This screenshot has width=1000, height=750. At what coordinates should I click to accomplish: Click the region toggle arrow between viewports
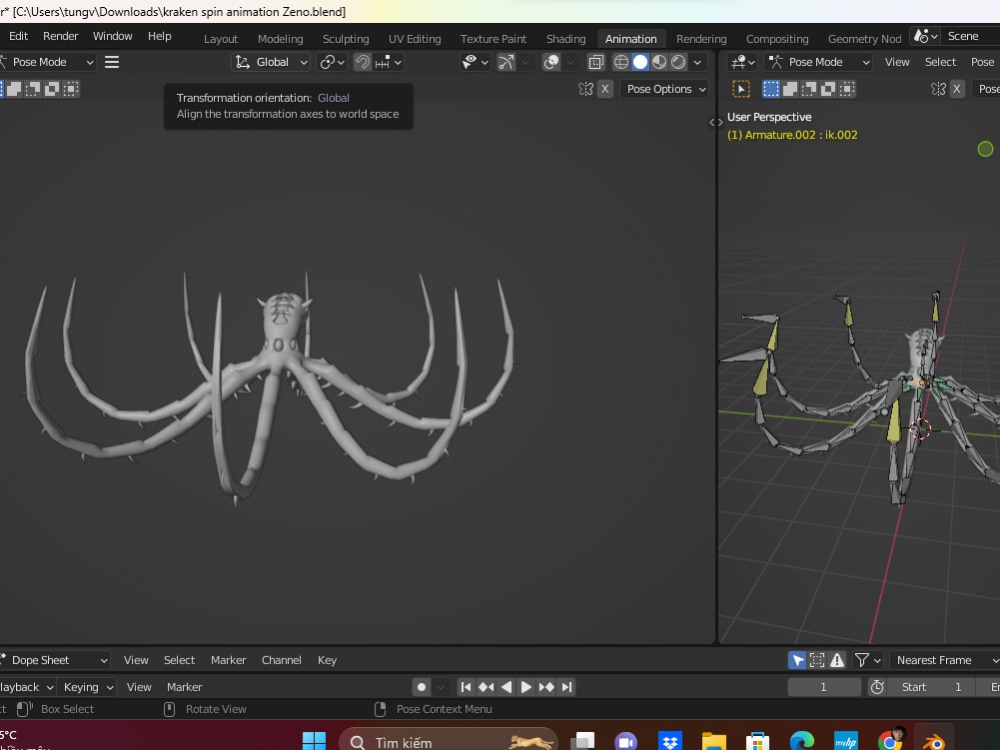coord(716,122)
